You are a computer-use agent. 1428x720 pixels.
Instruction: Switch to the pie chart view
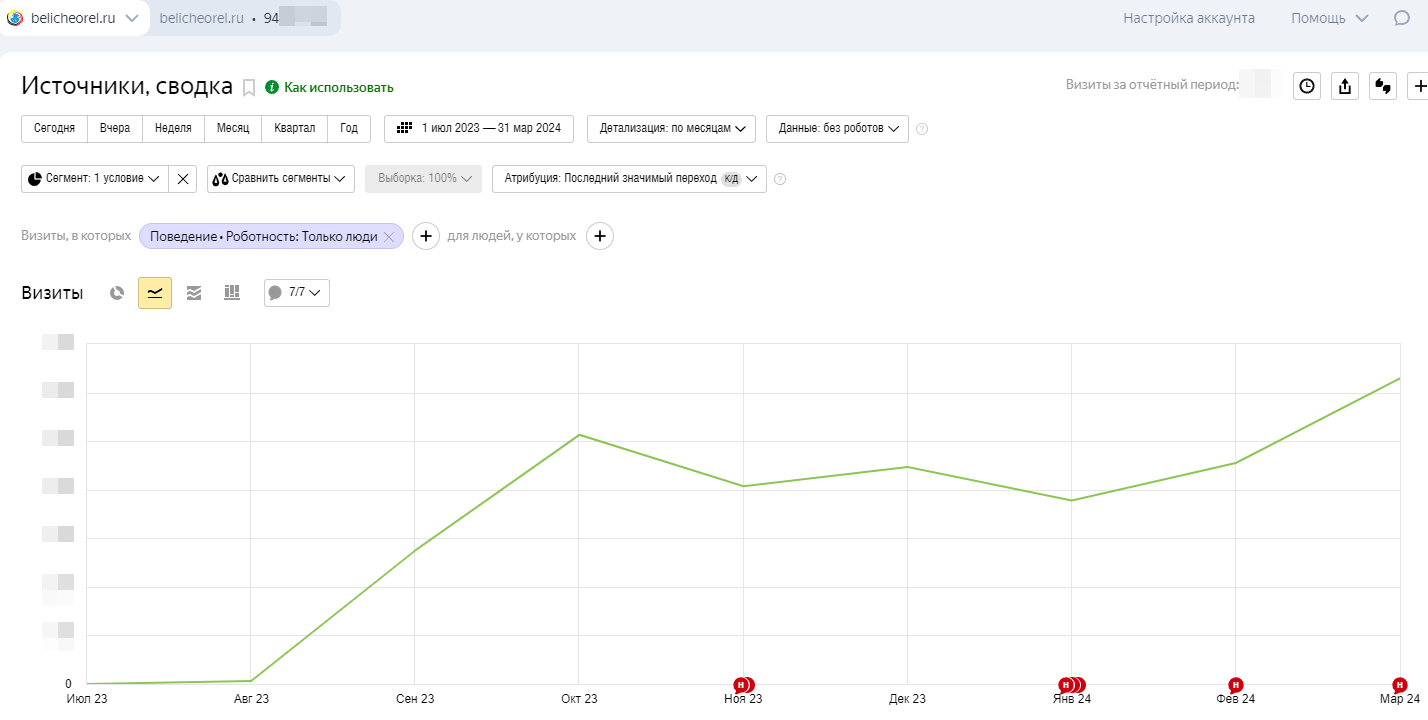[x=117, y=292]
